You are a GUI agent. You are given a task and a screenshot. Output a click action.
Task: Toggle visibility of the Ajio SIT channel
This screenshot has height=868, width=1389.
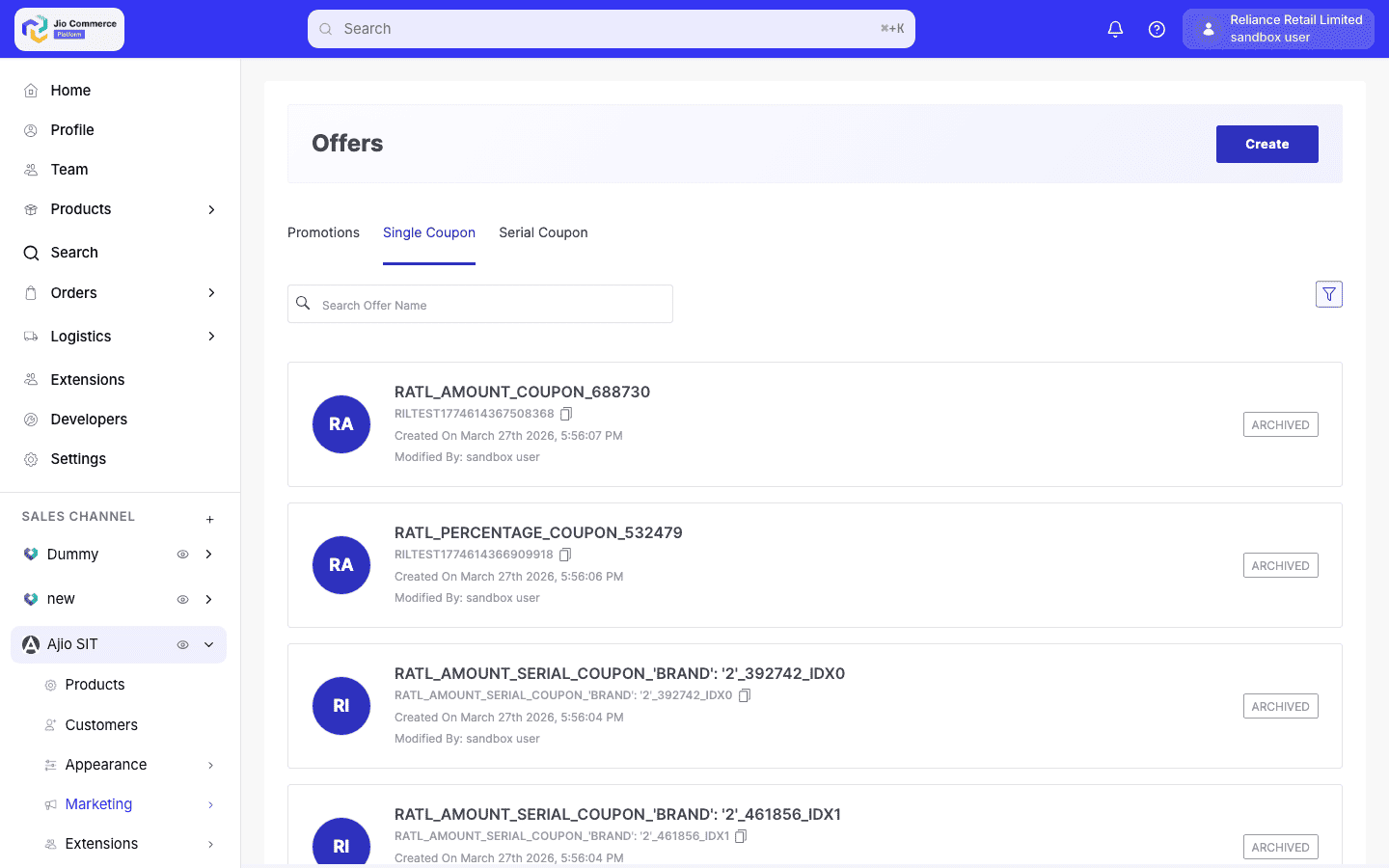point(182,644)
